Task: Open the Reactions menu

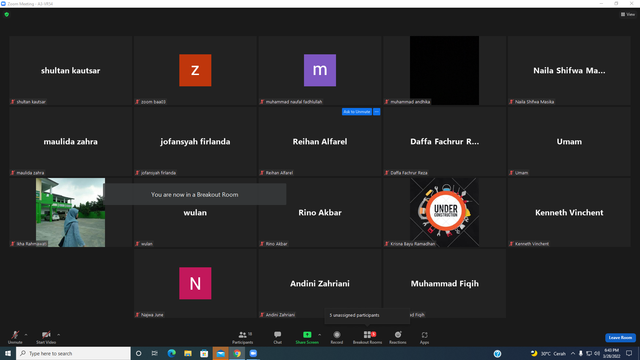Action: point(398,337)
